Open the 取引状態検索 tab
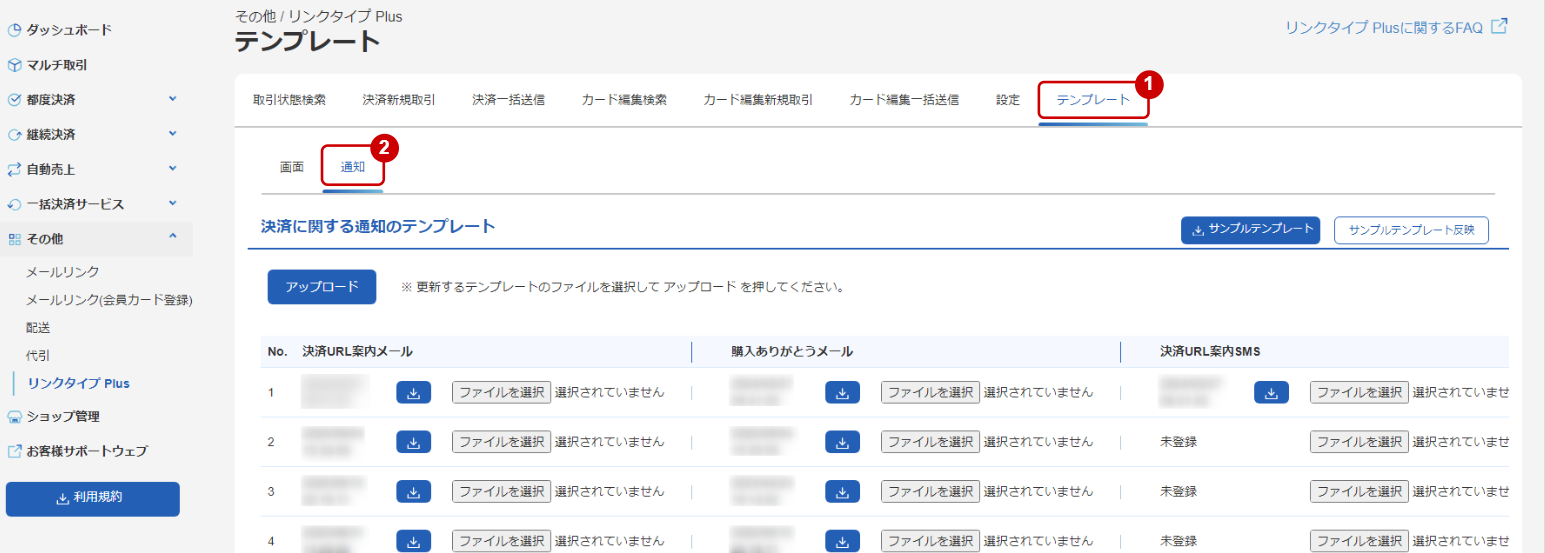The image size is (1545, 553). click(289, 100)
